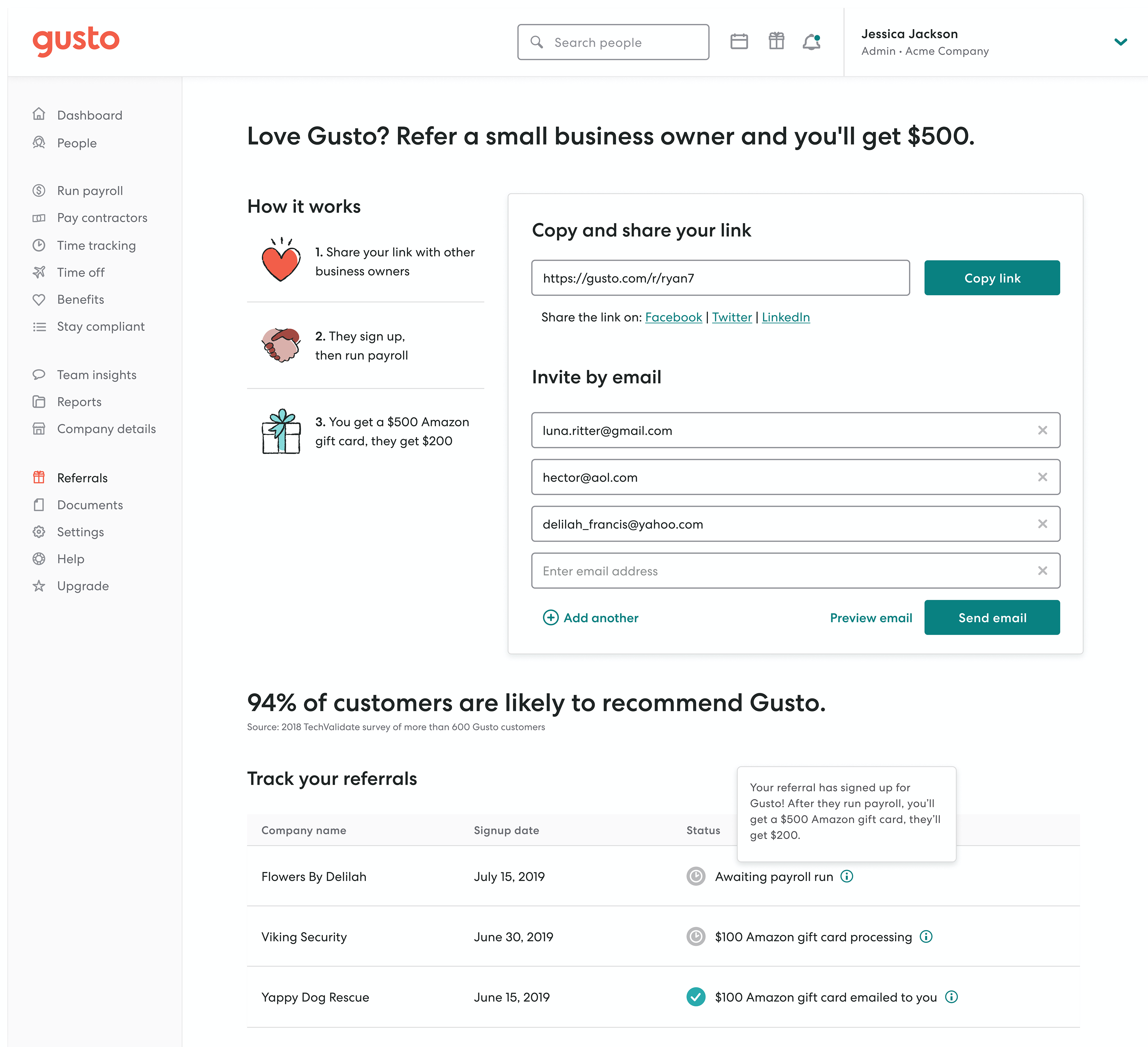The height and width of the screenshot is (1047, 1148).
Task: Open notifications bell icon
Action: pos(811,42)
